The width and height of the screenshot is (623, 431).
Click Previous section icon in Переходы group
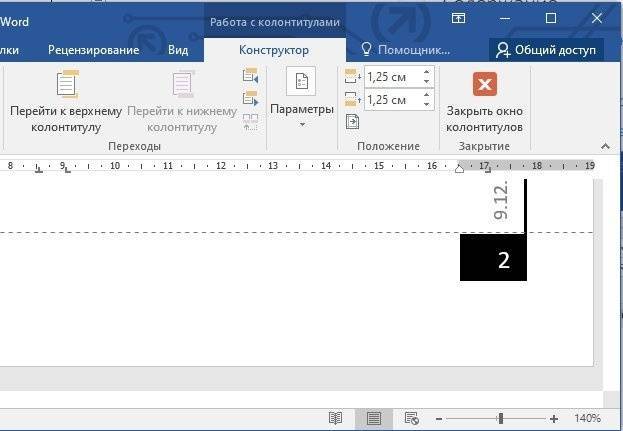click(250, 75)
